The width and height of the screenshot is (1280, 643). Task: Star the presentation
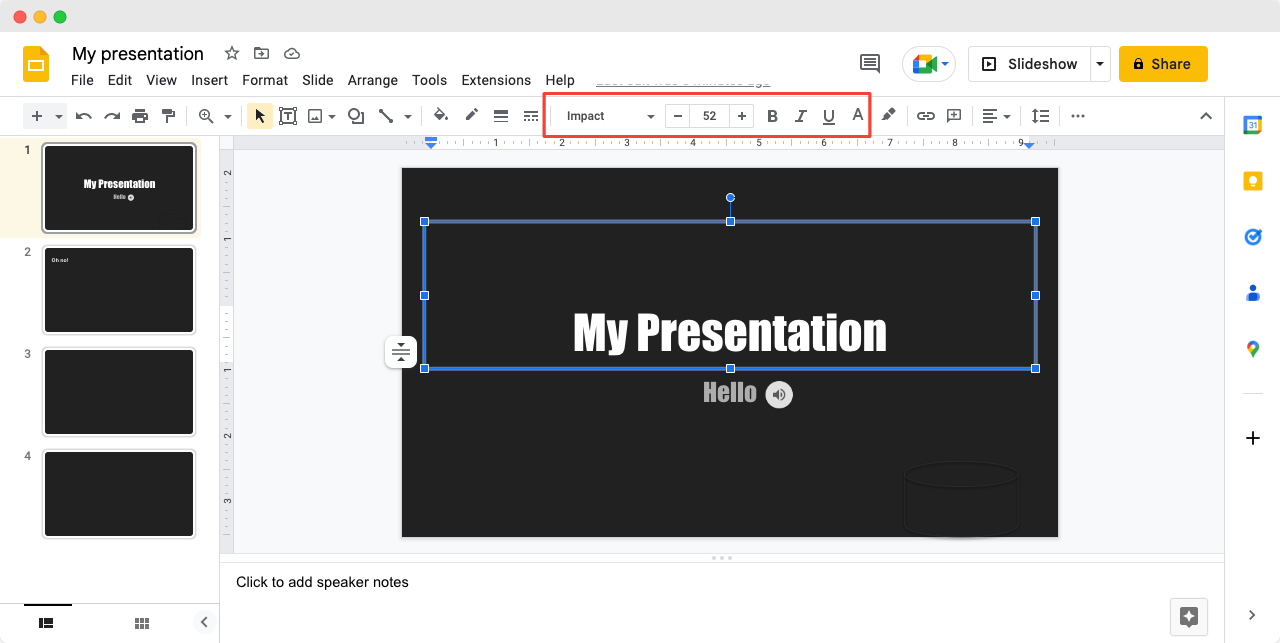pos(232,53)
